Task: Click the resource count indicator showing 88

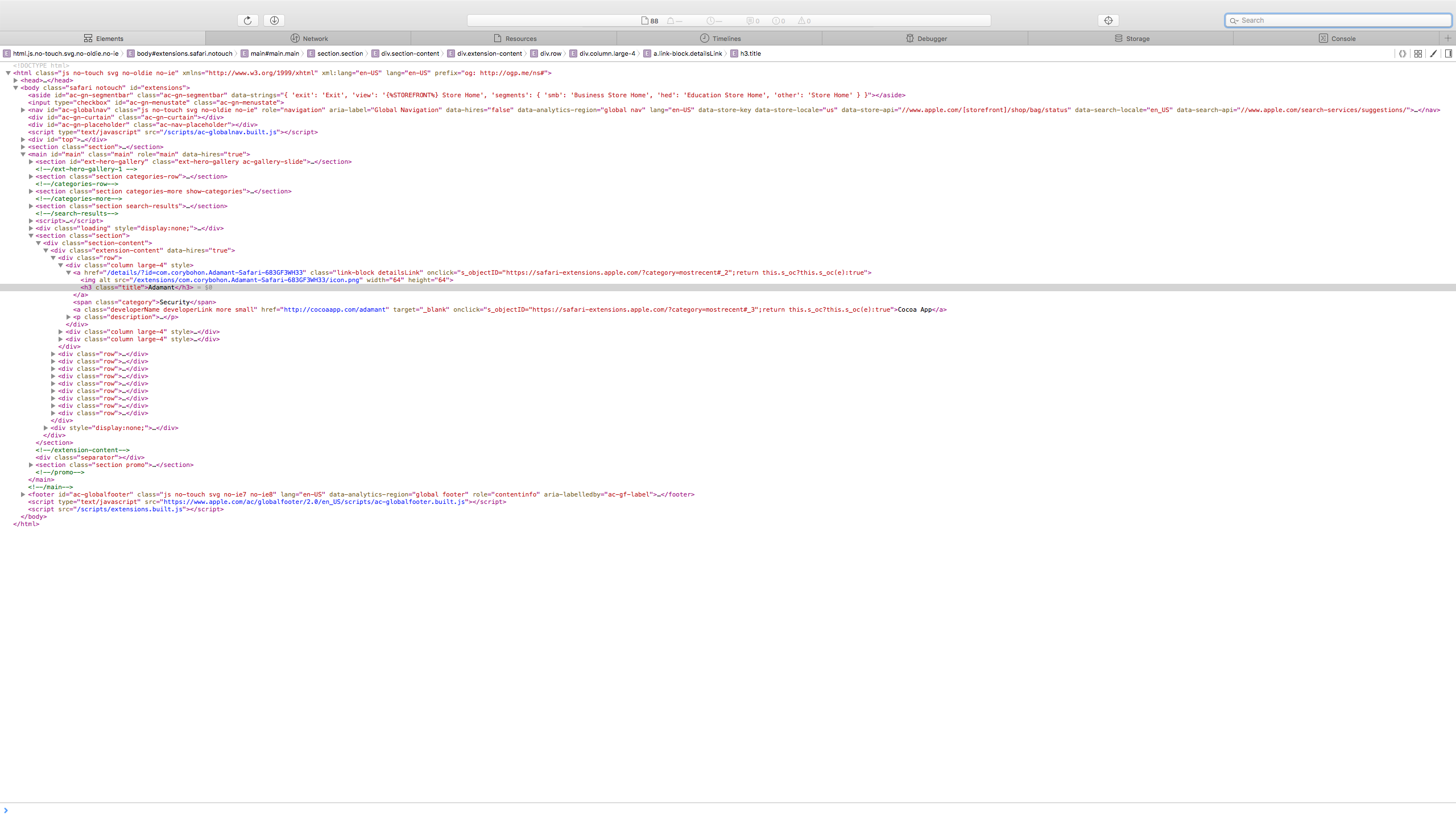Action: (x=650, y=21)
